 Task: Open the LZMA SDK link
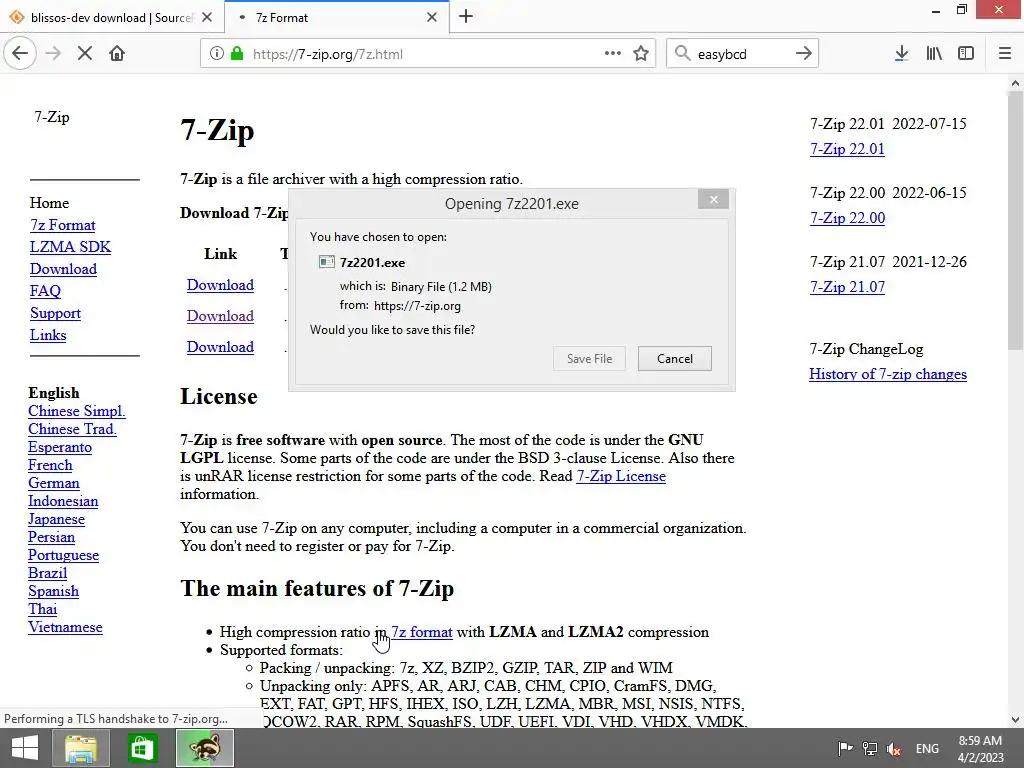pos(70,248)
